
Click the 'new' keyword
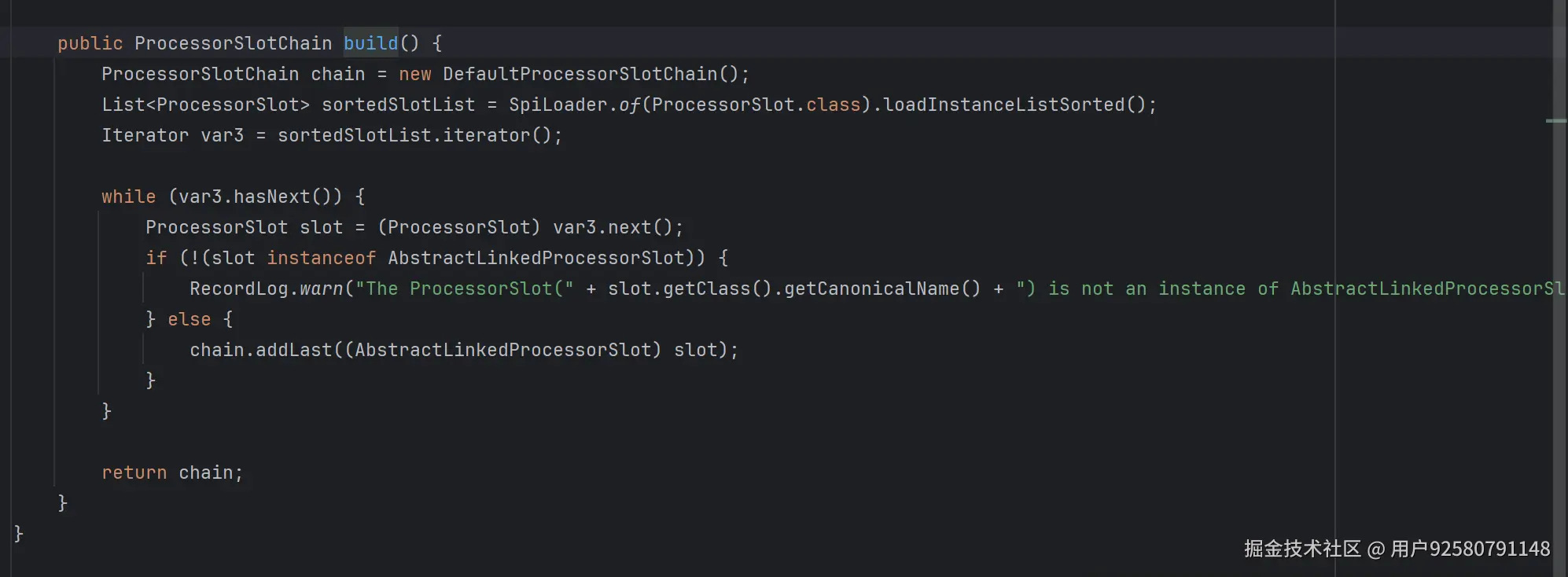point(414,74)
